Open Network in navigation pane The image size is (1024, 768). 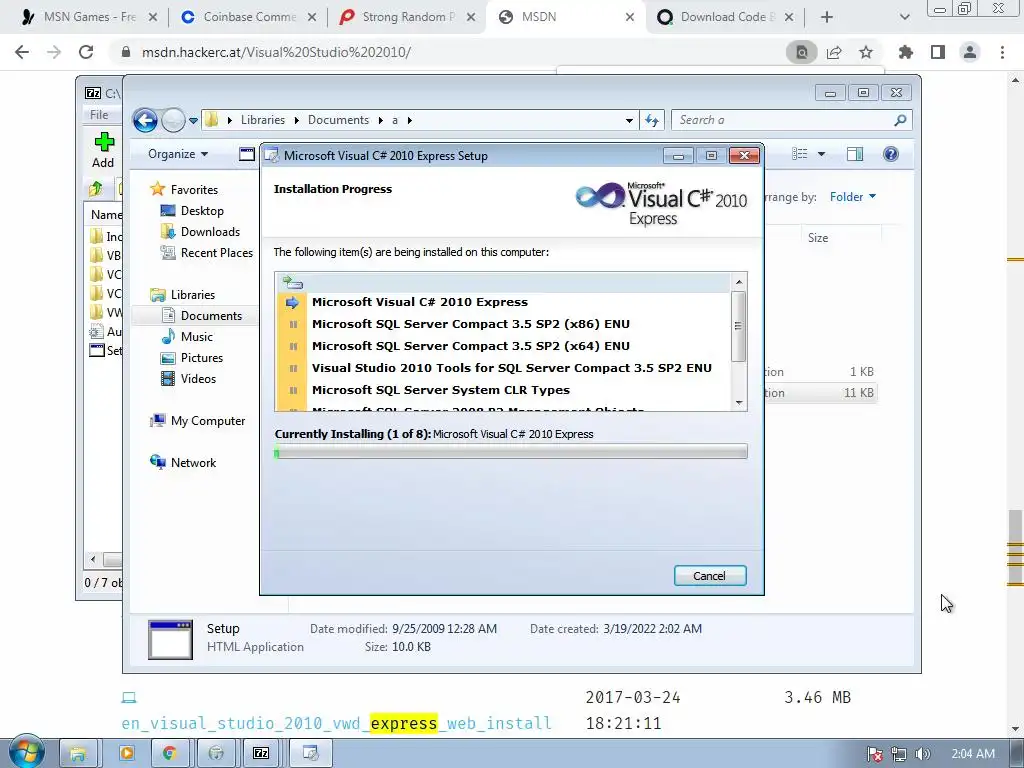coord(193,462)
